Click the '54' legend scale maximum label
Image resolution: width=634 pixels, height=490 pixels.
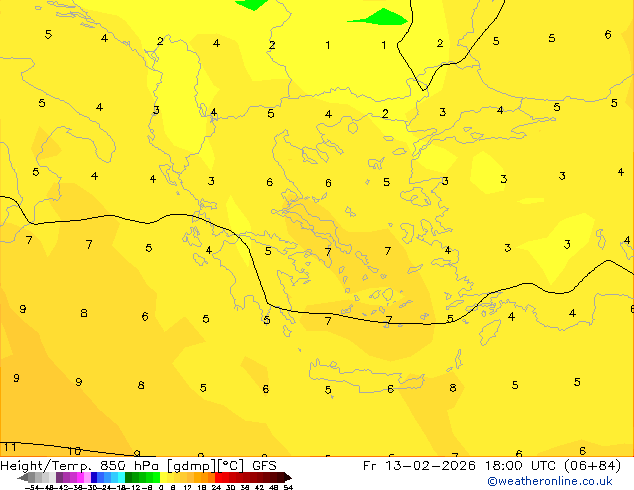pyautogui.click(x=288, y=487)
